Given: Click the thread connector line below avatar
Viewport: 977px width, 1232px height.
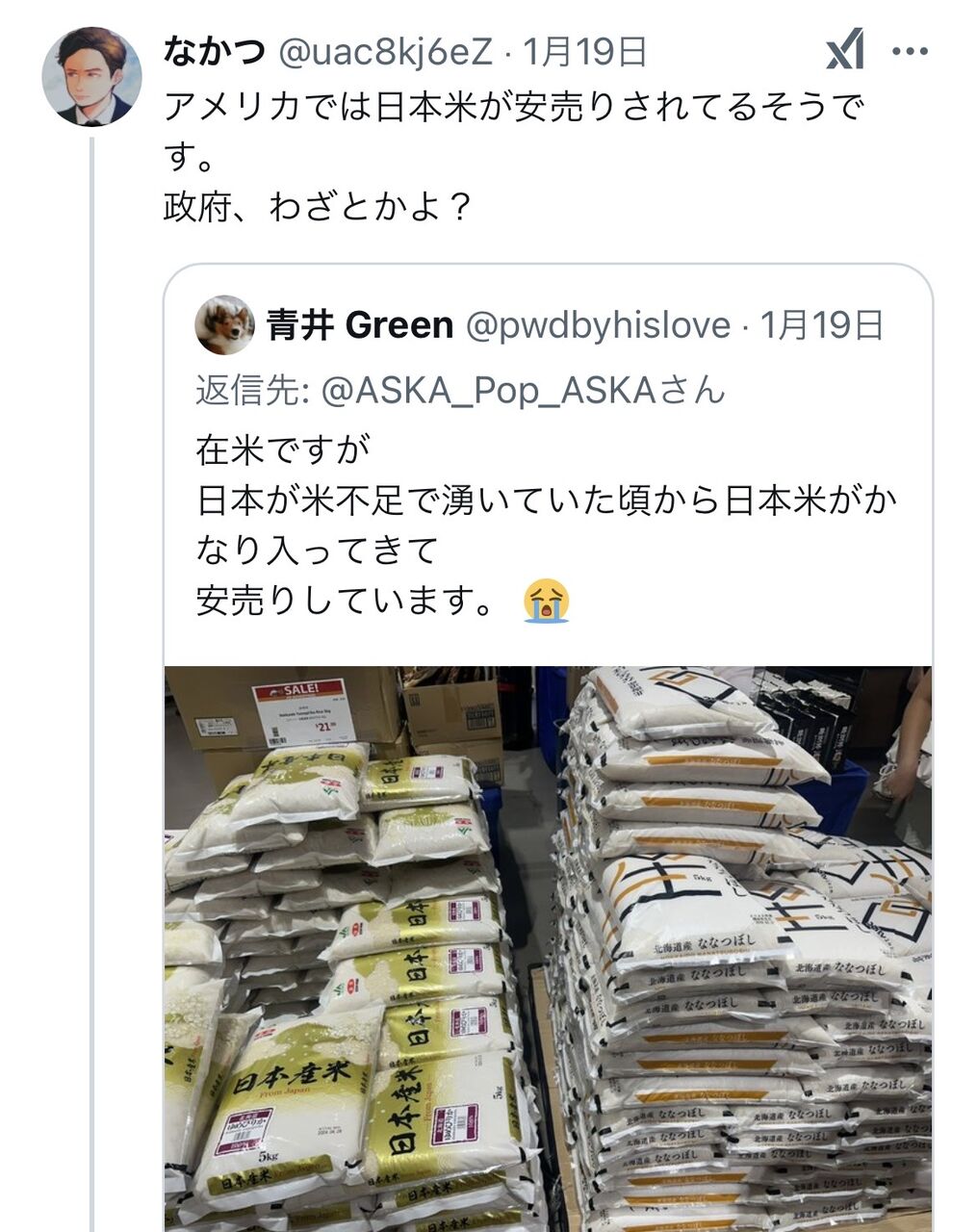Looking at the screenshot, I should tap(92, 683).
